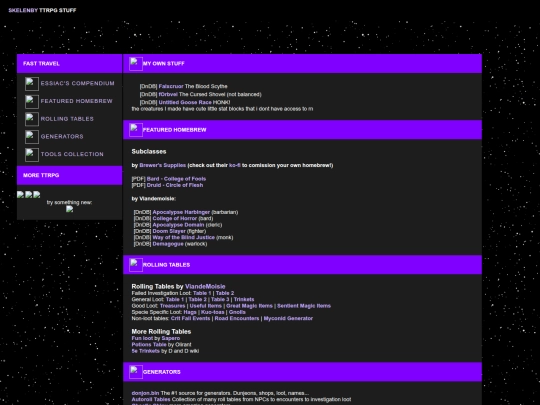Screen dimensions: 540x405
Task: Click the Featured Homebrew section header icon
Action: coord(136,130)
